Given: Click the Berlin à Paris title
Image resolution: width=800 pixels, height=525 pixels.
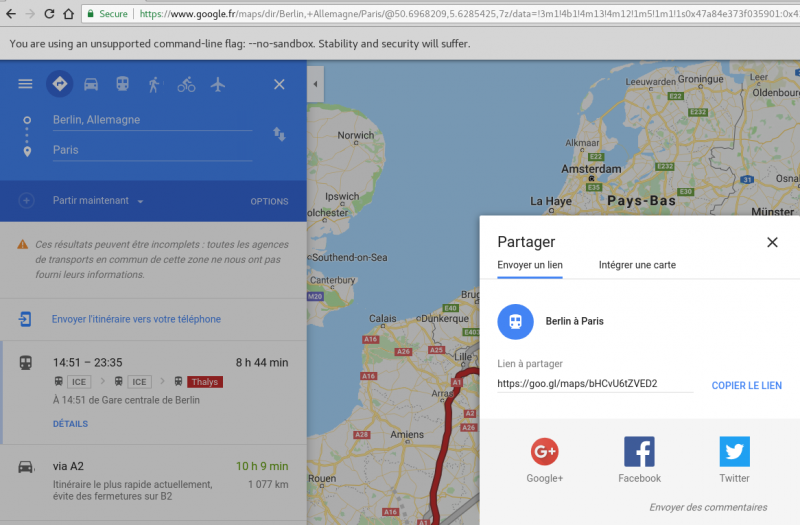Looking at the screenshot, I should click(574, 321).
